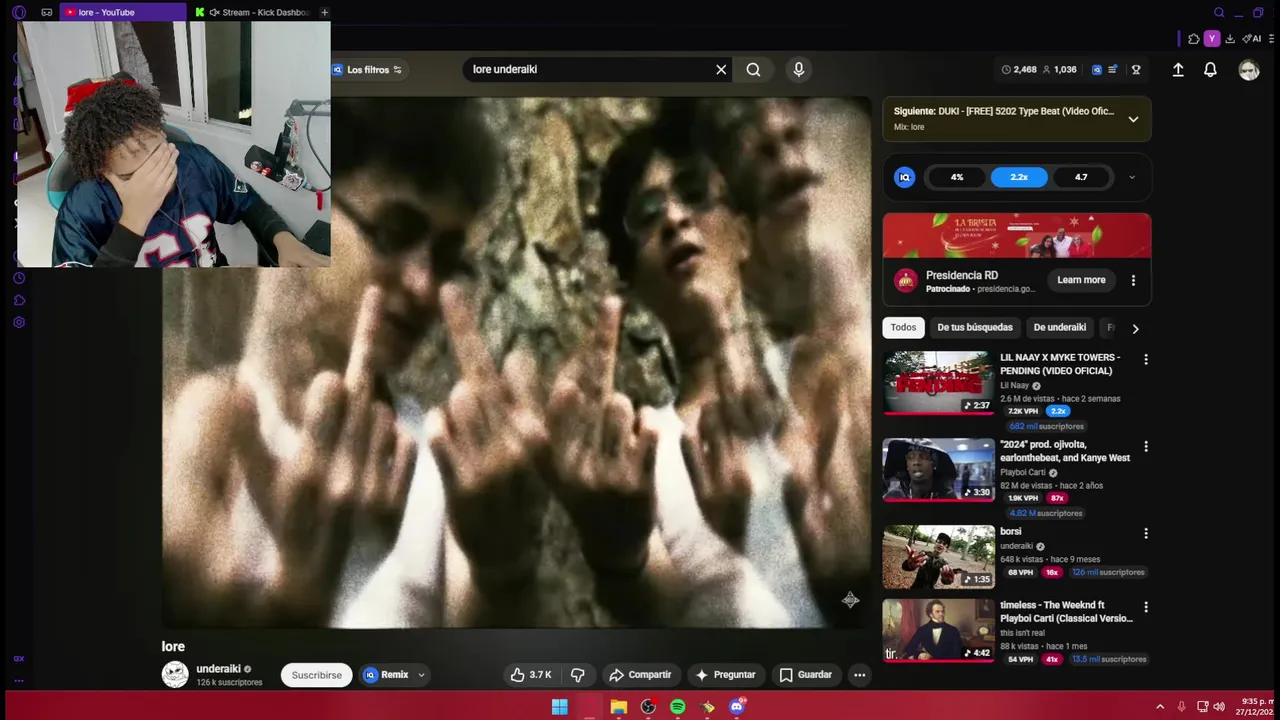Open OBS Studio from the taskbar
The image size is (1280, 720).
648,707
